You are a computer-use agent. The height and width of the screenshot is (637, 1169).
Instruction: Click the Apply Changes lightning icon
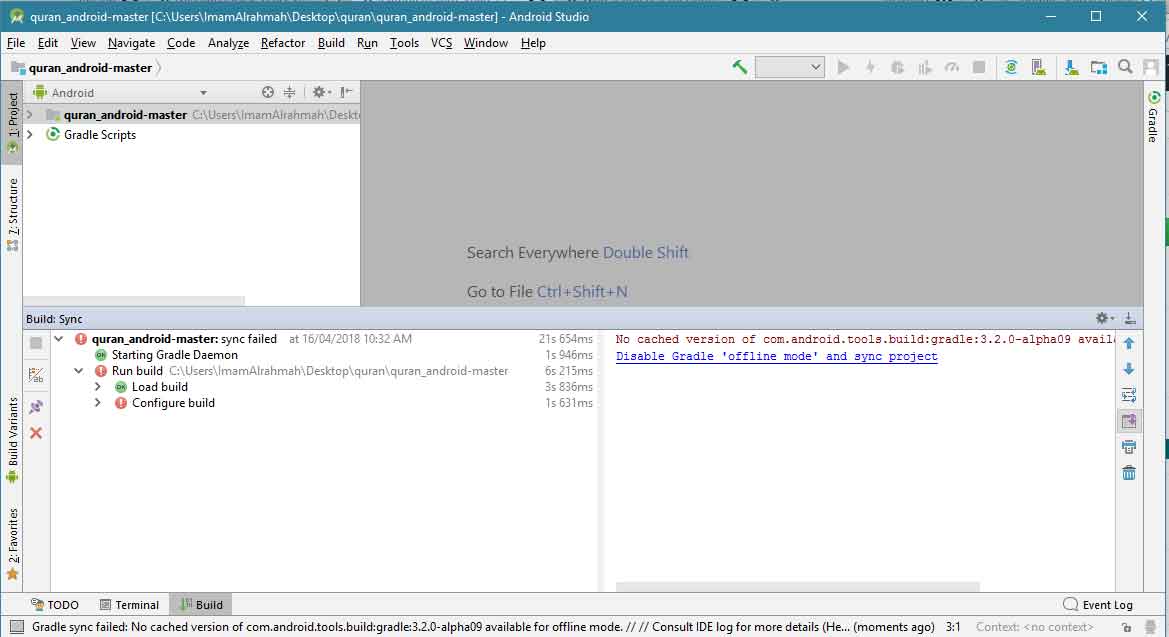[x=870, y=68]
